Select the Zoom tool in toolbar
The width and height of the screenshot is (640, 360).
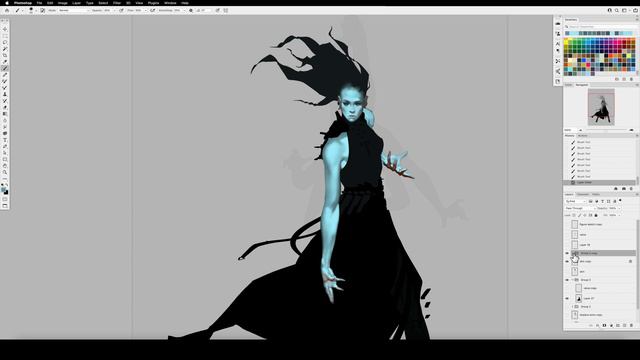(x=5, y=172)
